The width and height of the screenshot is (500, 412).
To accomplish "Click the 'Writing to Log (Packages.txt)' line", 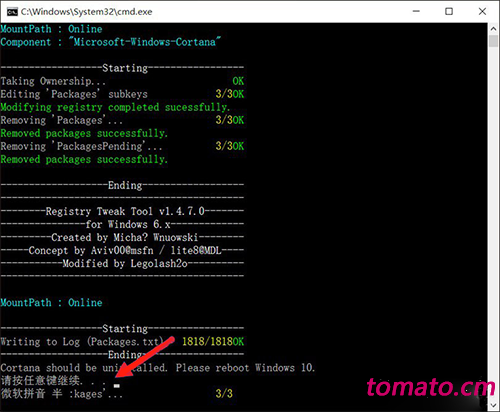I will (82, 342).
